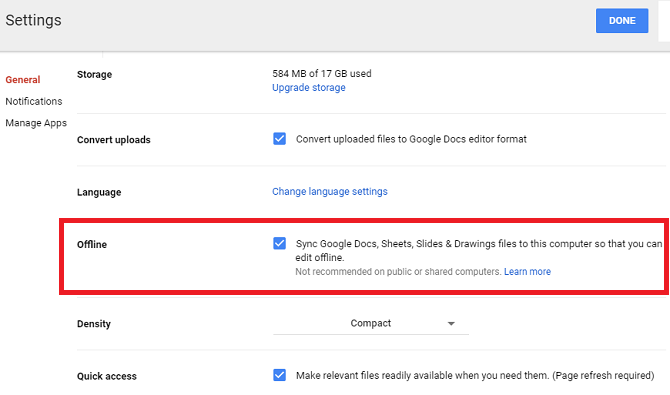Screen dimensions: 670x395
Task: Open the General settings tab
Action: [x=23, y=80]
